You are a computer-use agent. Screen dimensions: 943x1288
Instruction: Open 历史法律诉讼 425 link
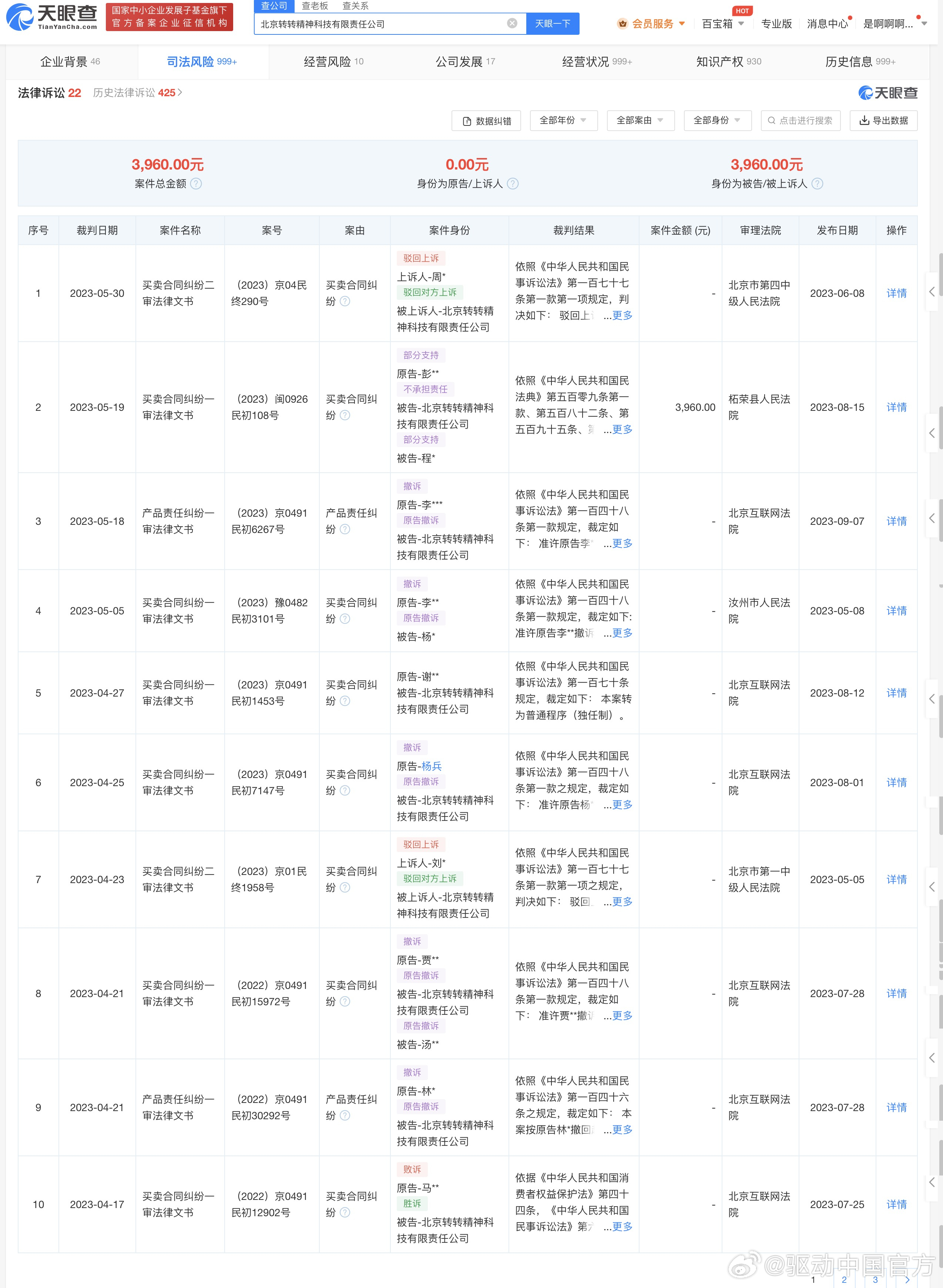pos(138,93)
